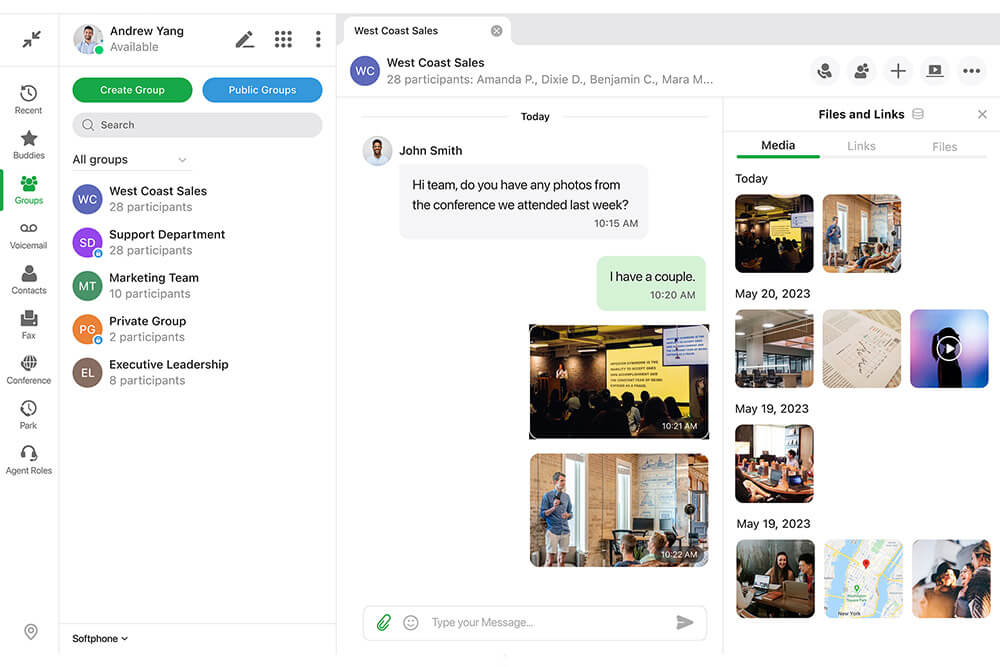
Task: Send the message with arrow icon
Action: click(684, 622)
